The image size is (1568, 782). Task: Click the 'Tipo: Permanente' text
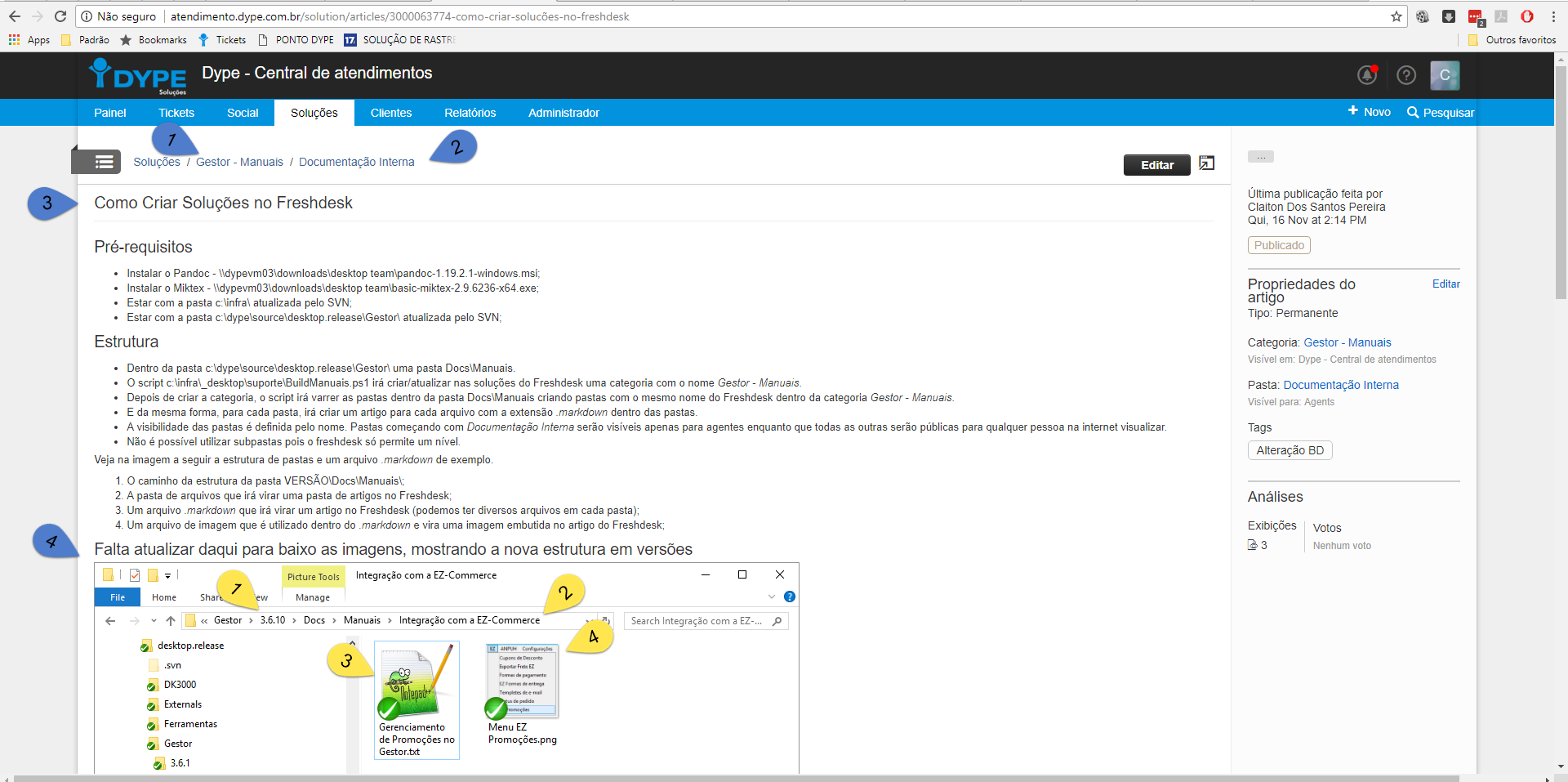tap(1293, 313)
